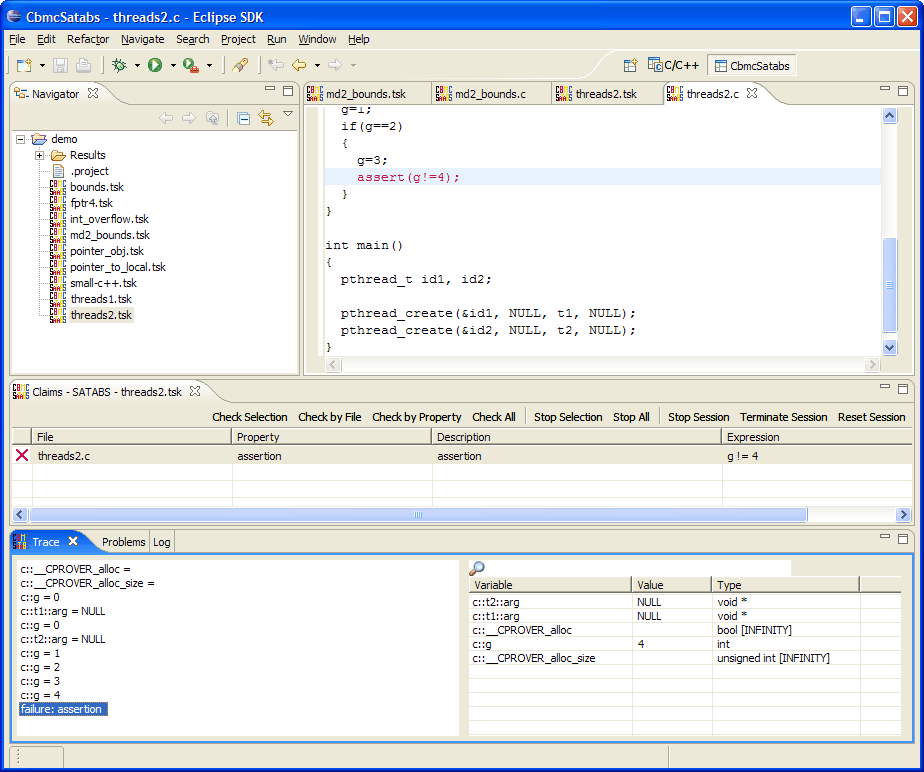Viewport: 924px width, 772px height.
Task: Close the Navigator view tab
Action: coord(93,93)
